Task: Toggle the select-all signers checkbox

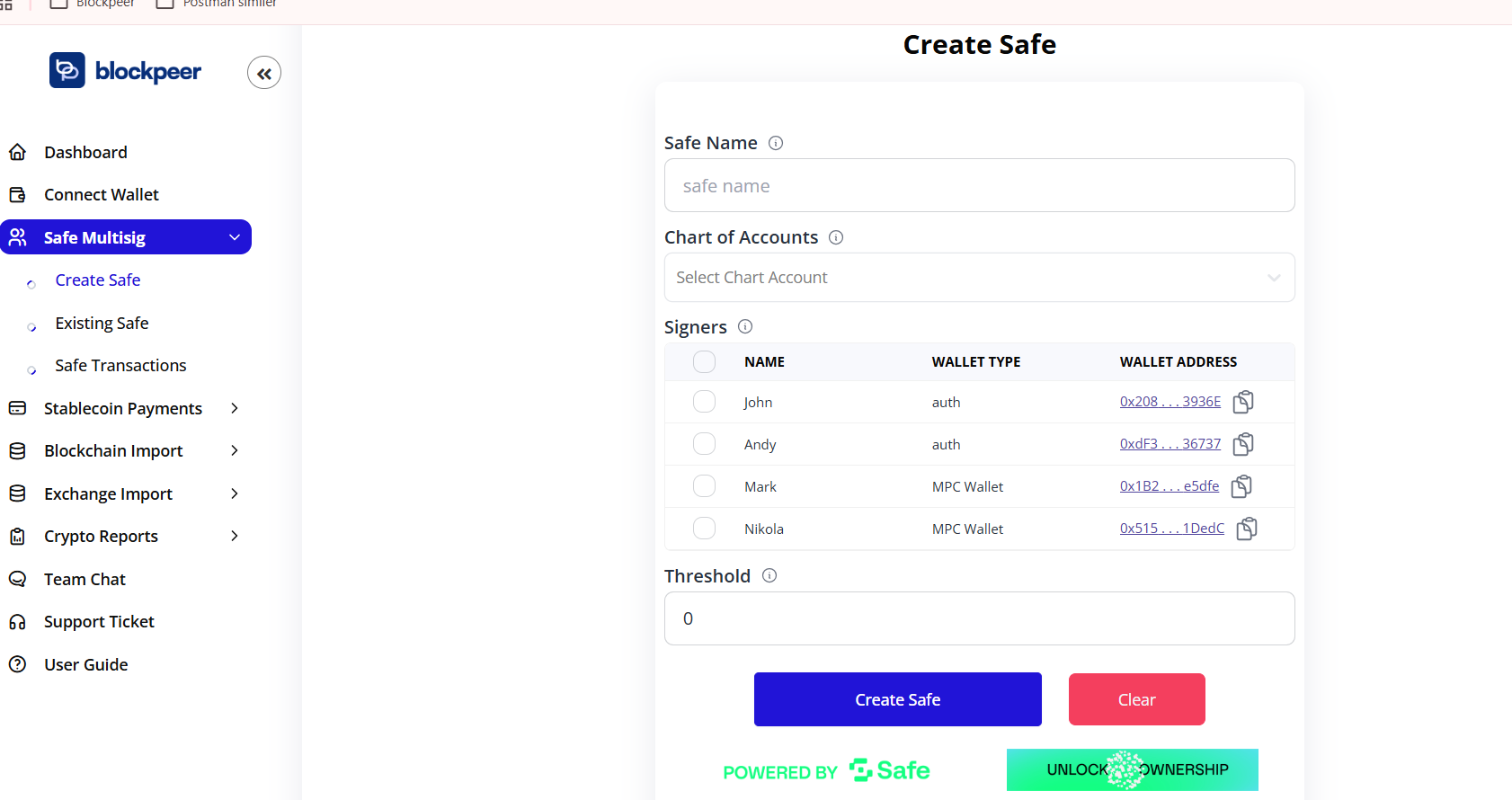Action: click(x=704, y=362)
